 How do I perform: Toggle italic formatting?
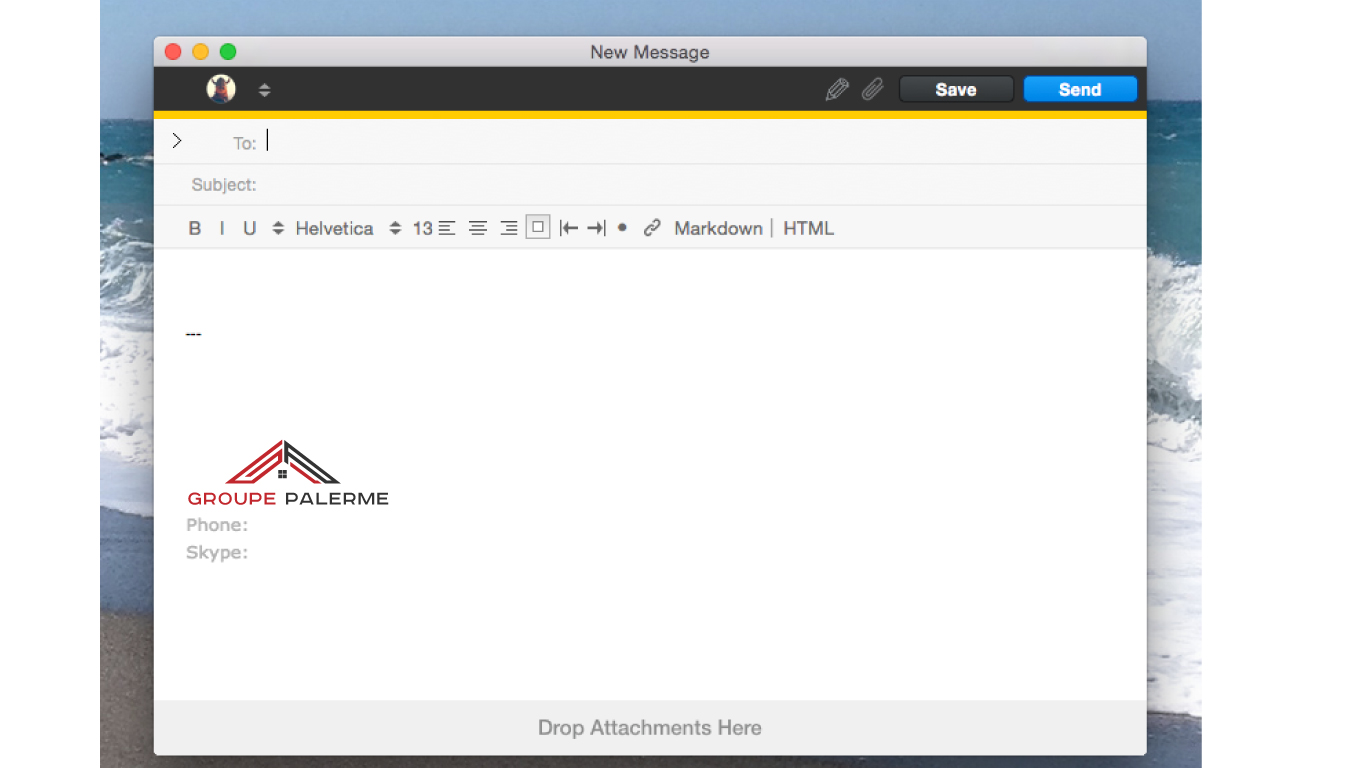(x=222, y=228)
